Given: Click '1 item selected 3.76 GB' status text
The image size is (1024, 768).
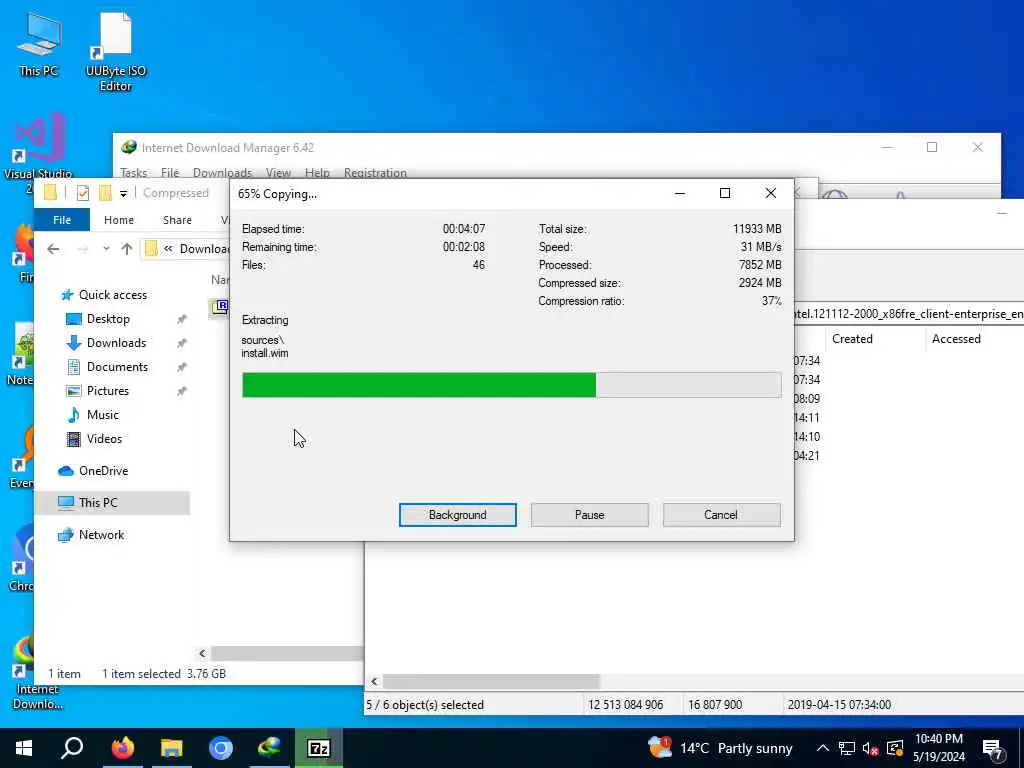Looking at the screenshot, I should coord(164,674).
